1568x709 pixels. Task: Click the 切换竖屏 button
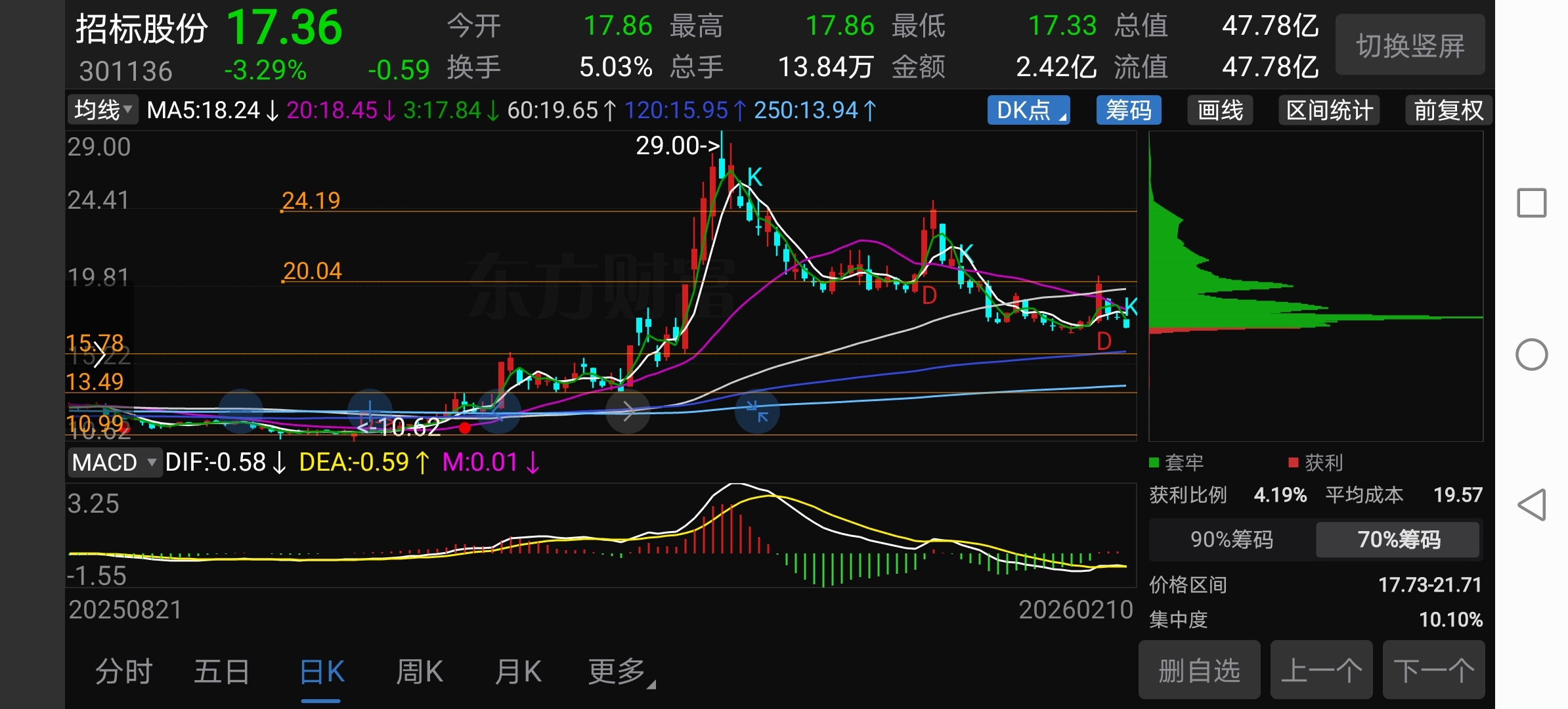tap(1410, 46)
